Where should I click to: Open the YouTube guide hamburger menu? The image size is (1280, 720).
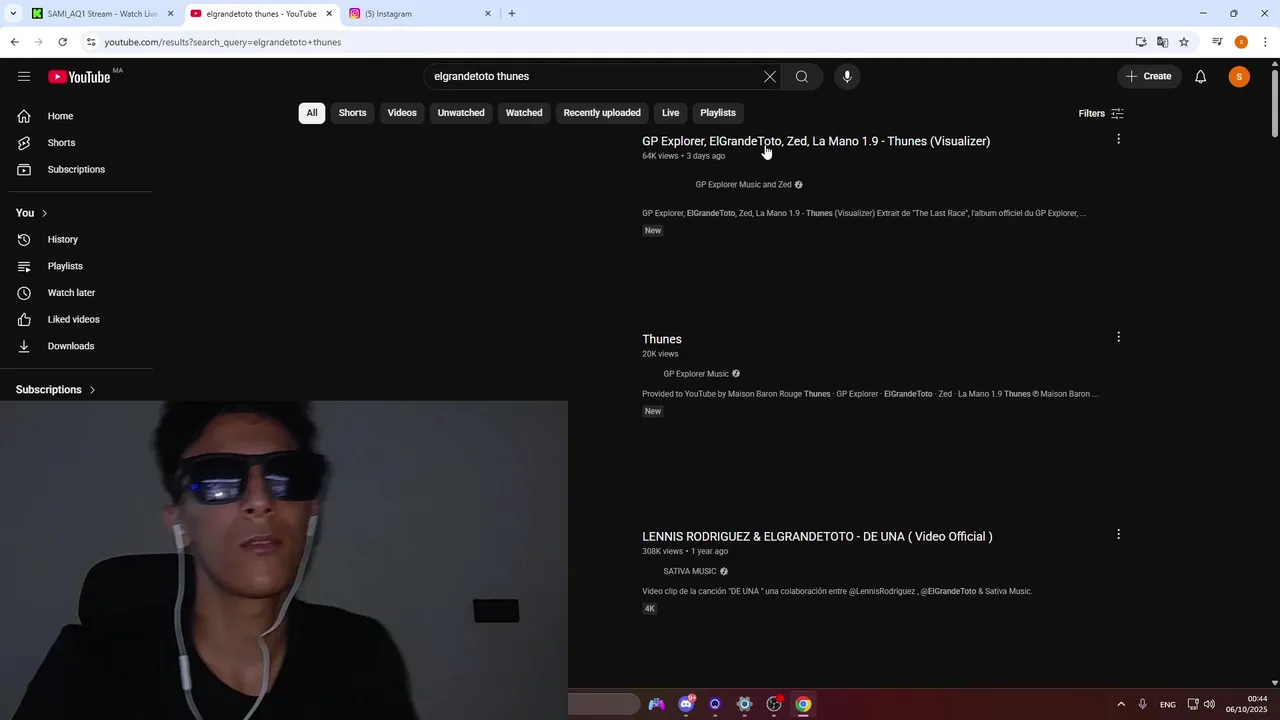[x=24, y=77]
